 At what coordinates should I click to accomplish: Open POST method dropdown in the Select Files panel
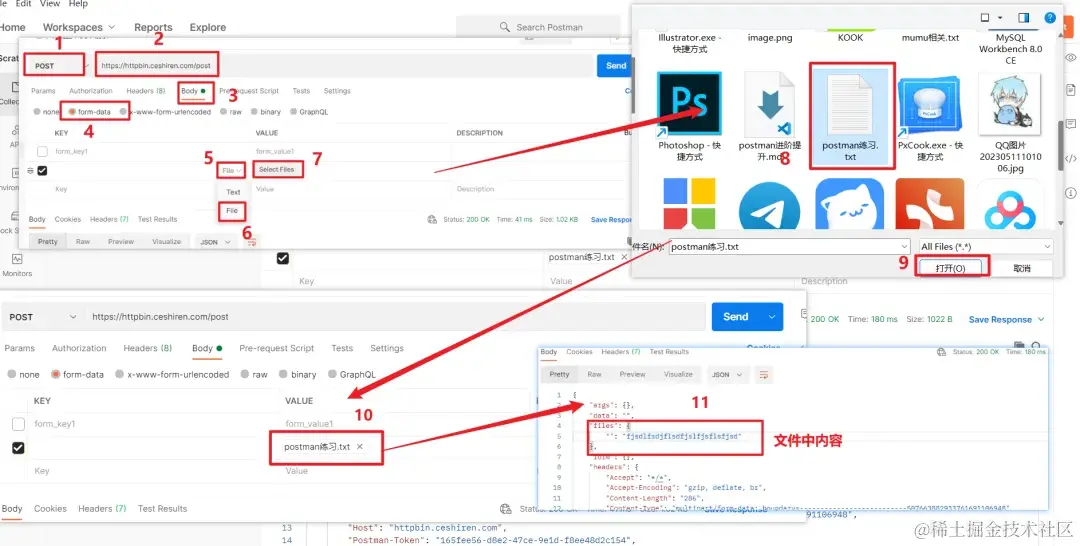(56, 66)
